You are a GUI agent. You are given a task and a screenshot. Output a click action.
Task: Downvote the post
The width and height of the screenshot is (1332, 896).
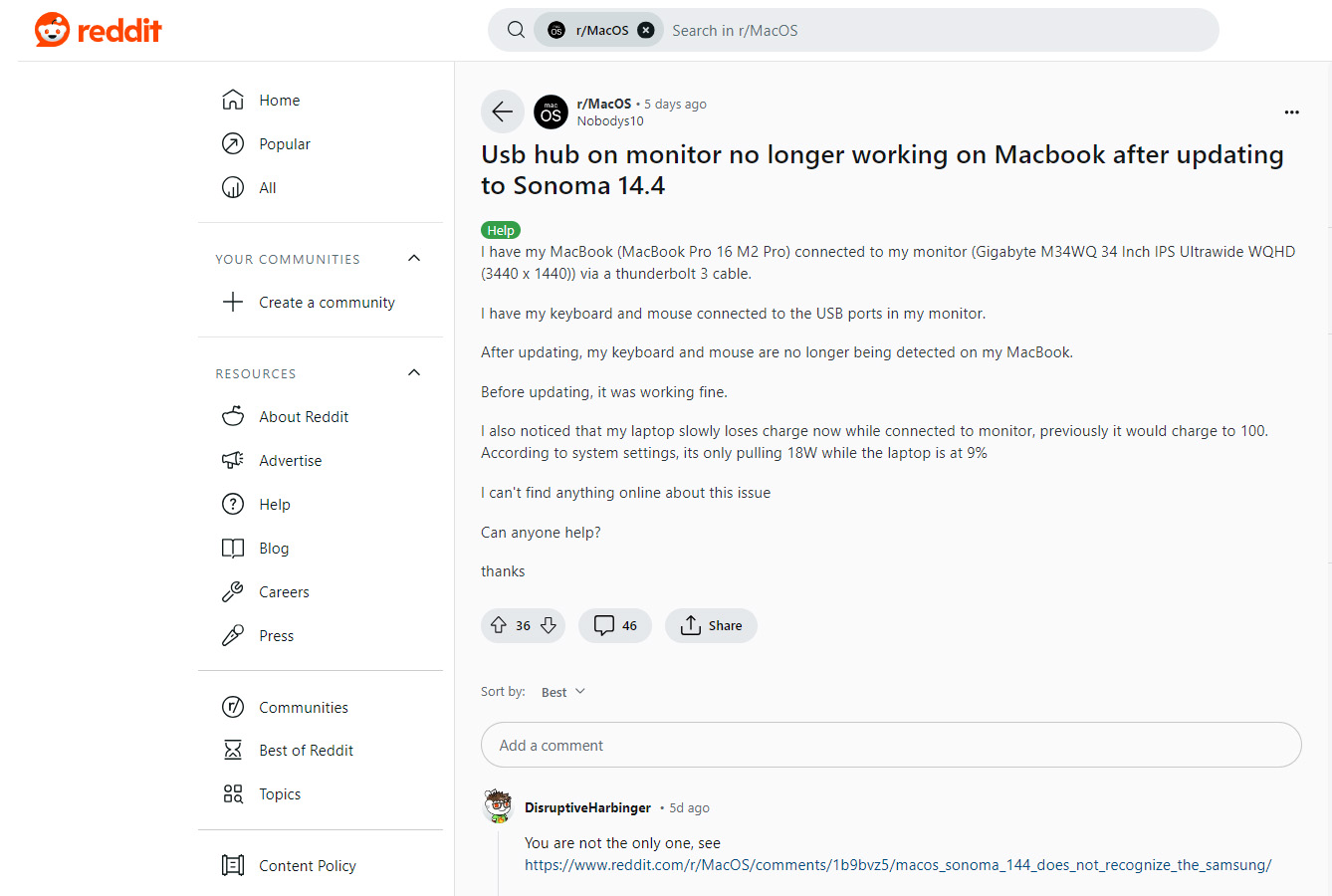click(x=548, y=625)
